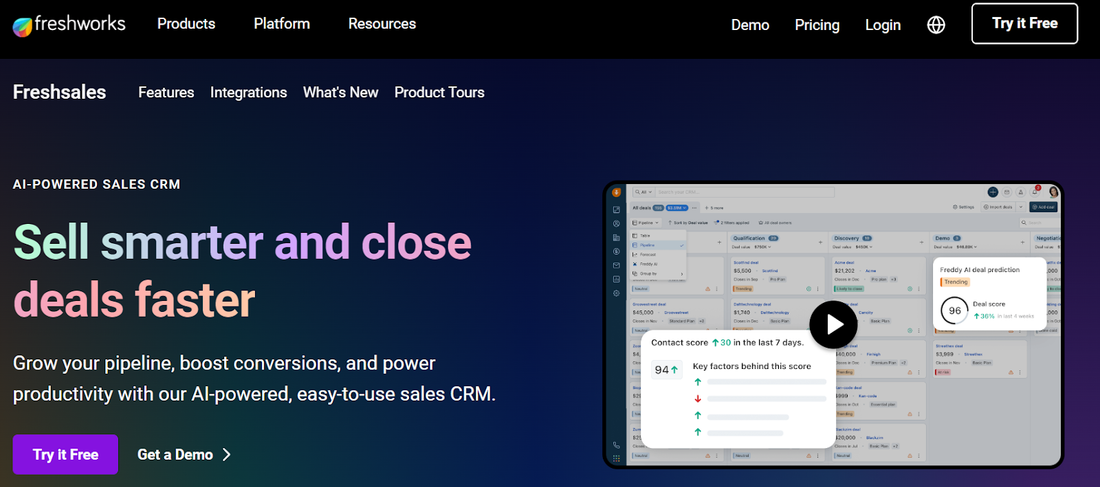This screenshot has height=487, width=1100.
Task: Open Product Tours
Action: 439,93
